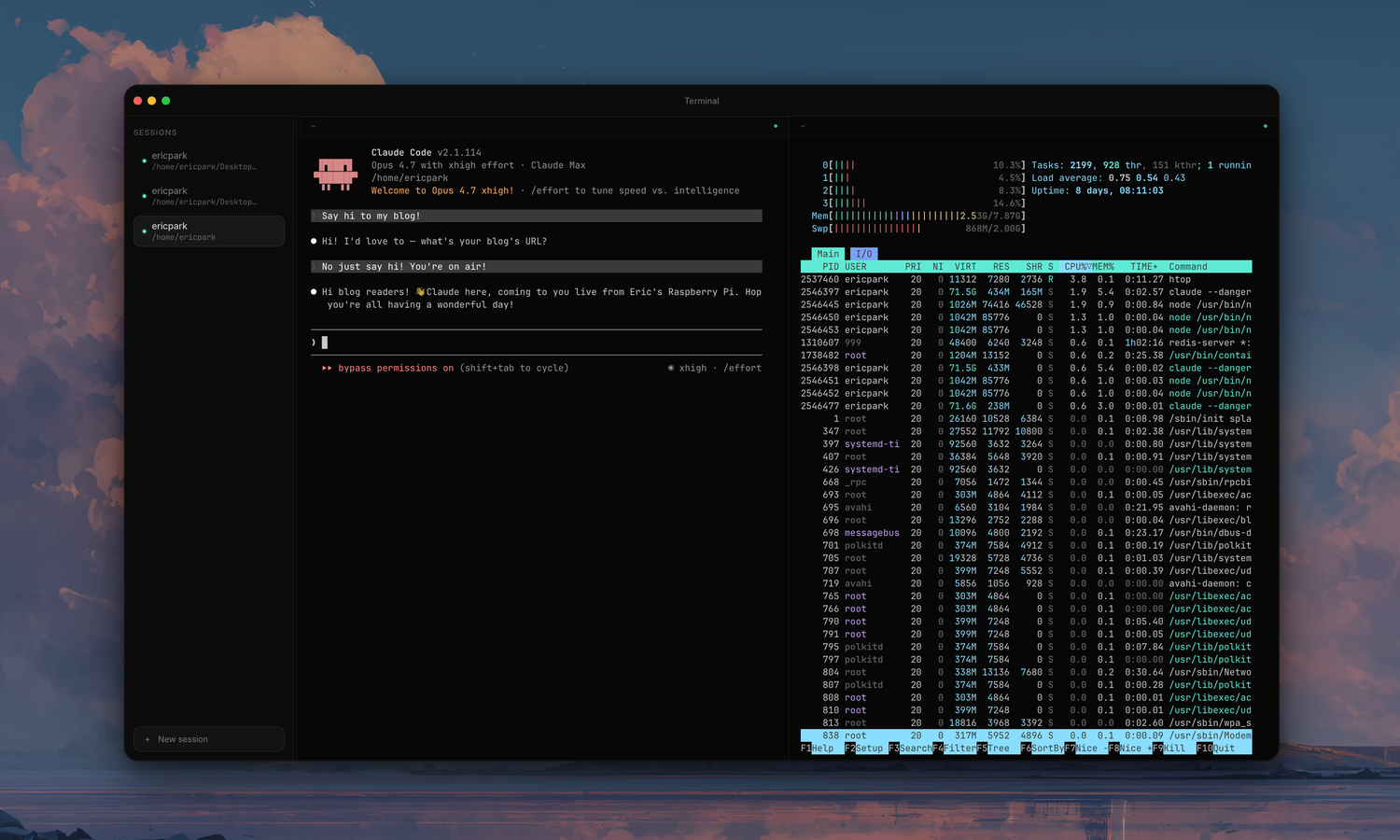
Task: Click the status dot of the selected /home/ericpark session
Action: coord(144,231)
